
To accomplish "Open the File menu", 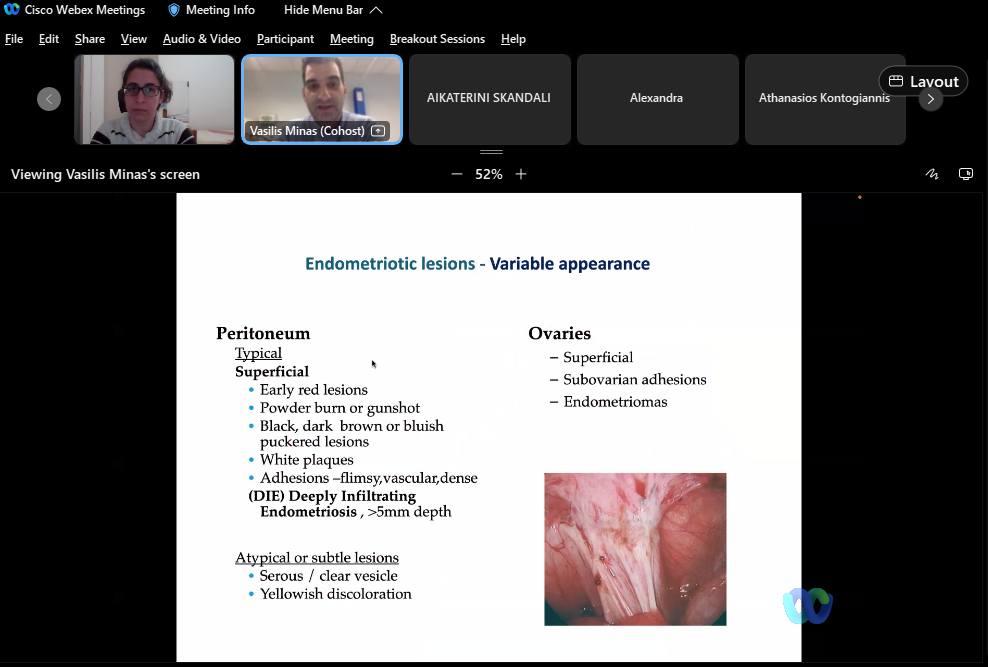I will 14,39.
